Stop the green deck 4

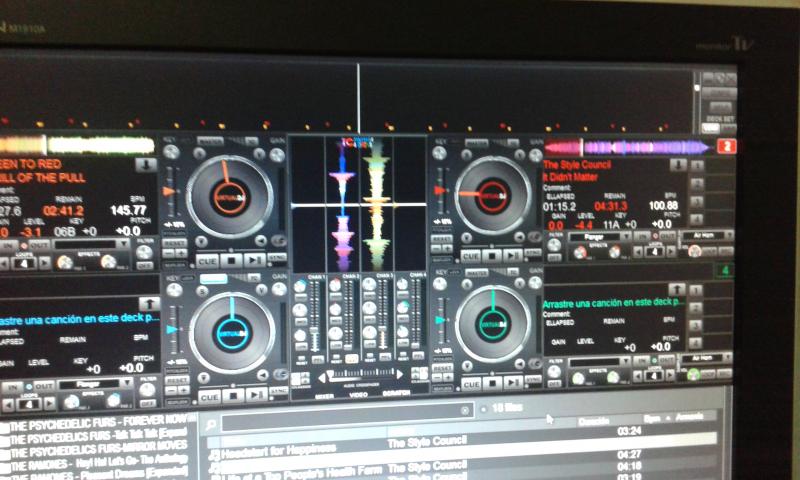[492, 383]
